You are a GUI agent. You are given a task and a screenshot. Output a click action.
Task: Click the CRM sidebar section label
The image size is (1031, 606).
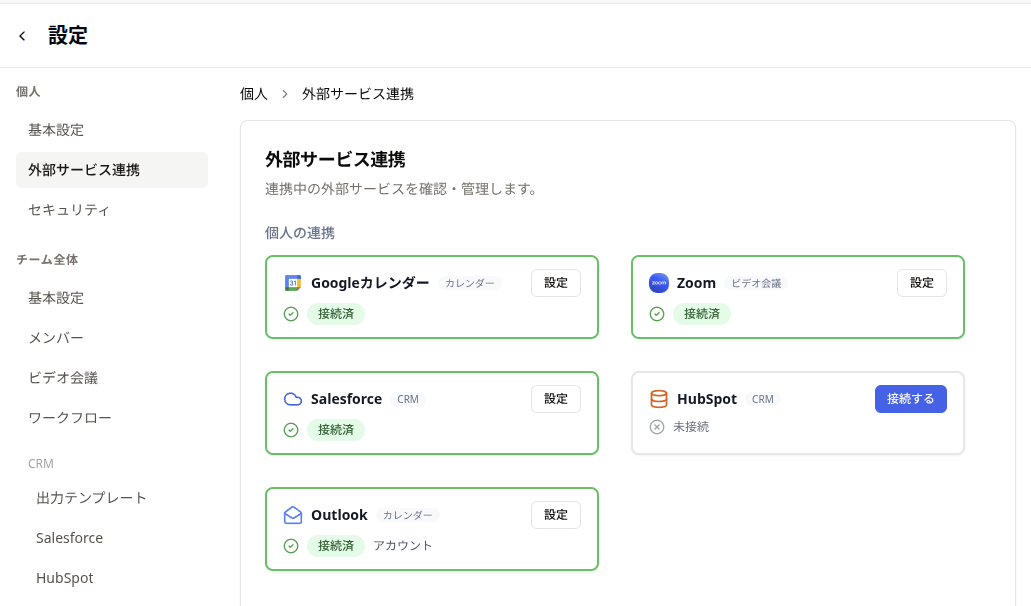(x=41, y=464)
